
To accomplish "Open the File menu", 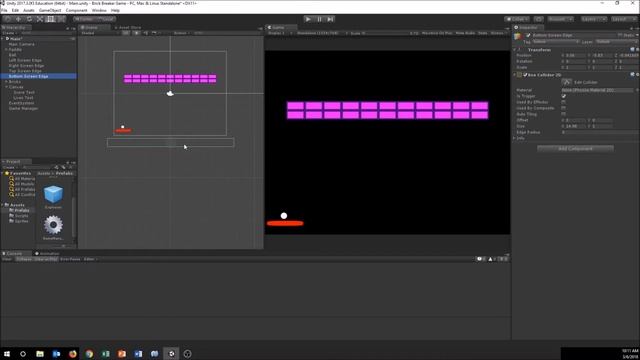I will (4, 10).
